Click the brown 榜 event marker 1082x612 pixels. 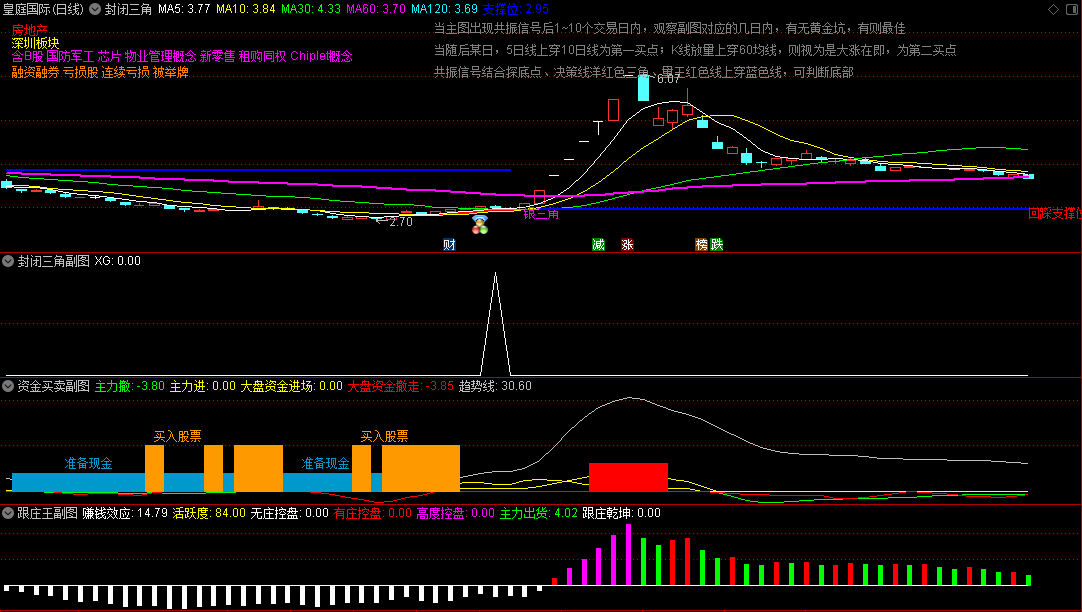pos(702,245)
